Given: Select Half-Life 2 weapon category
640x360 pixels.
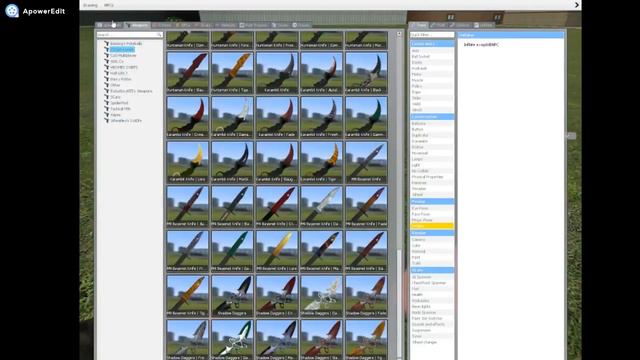Looking at the screenshot, I should point(119,73).
